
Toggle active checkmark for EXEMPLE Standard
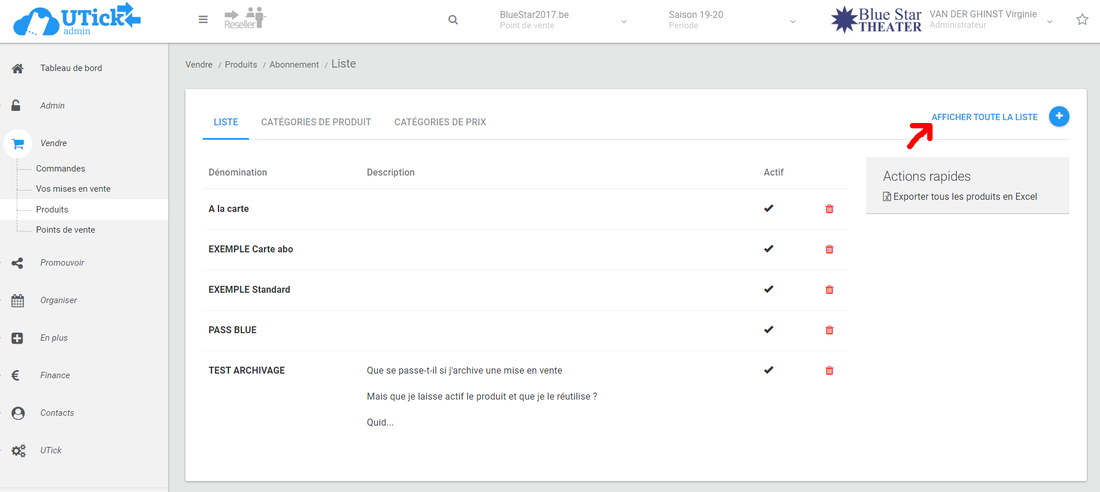point(768,289)
